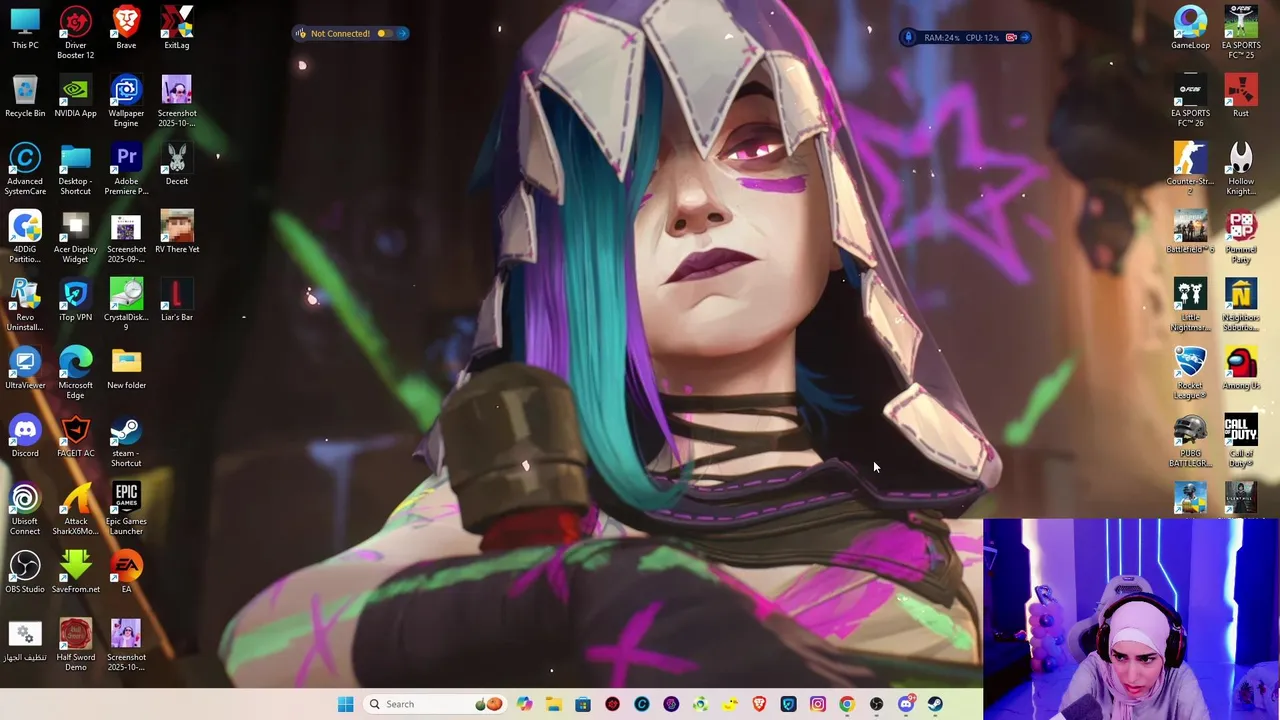1280x720 pixels.
Task: Open the Rust game shortcut
Action: click(x=1241, y=96)
